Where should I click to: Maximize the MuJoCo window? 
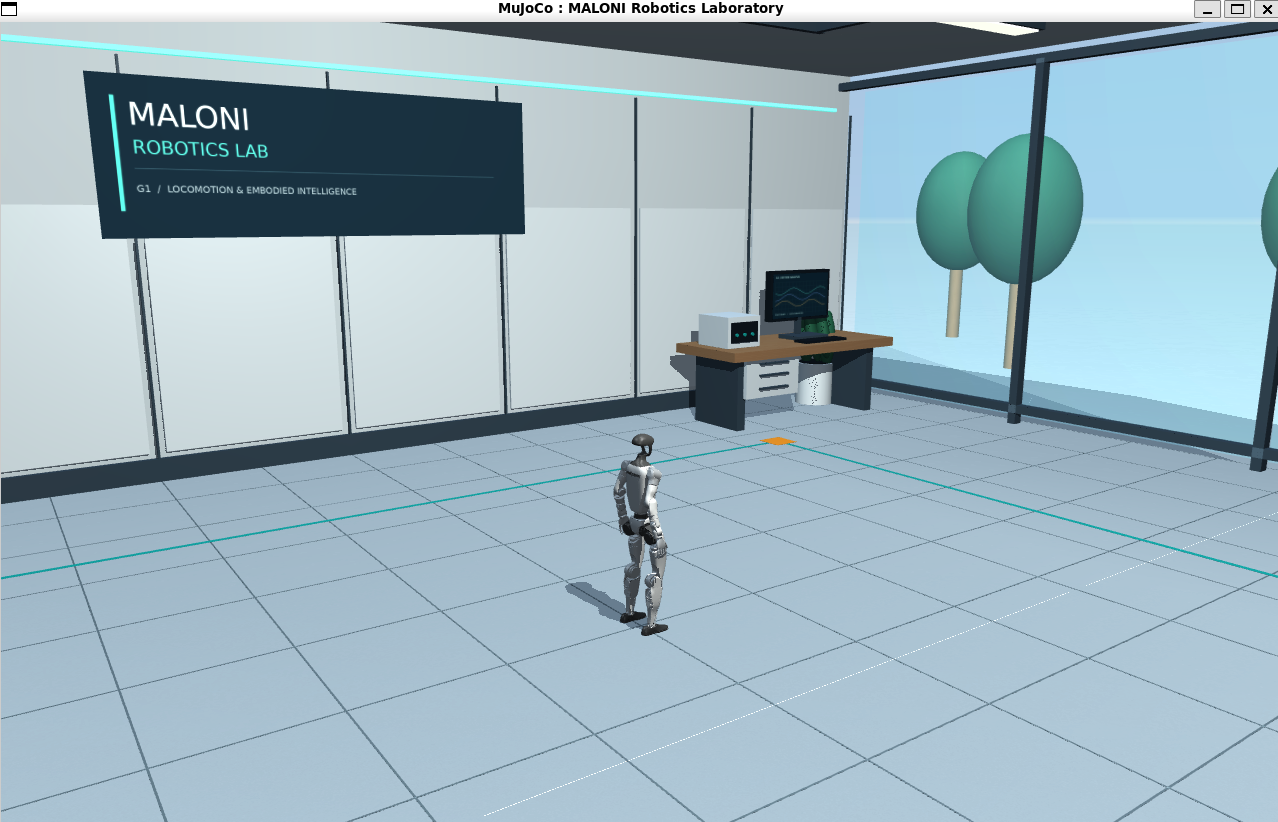[1237, 8]
